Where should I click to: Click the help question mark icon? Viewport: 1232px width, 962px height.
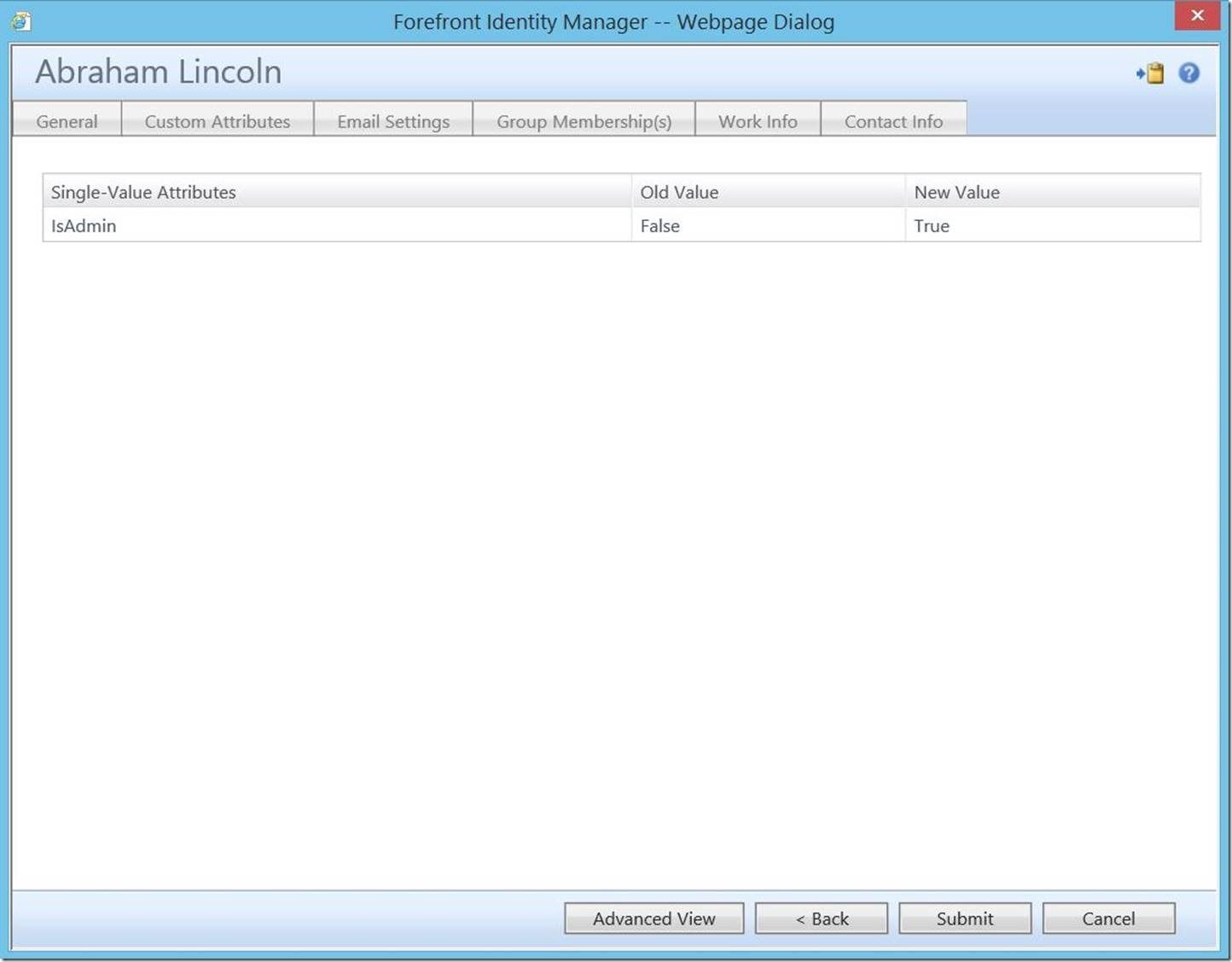[x=1188, y=73]
